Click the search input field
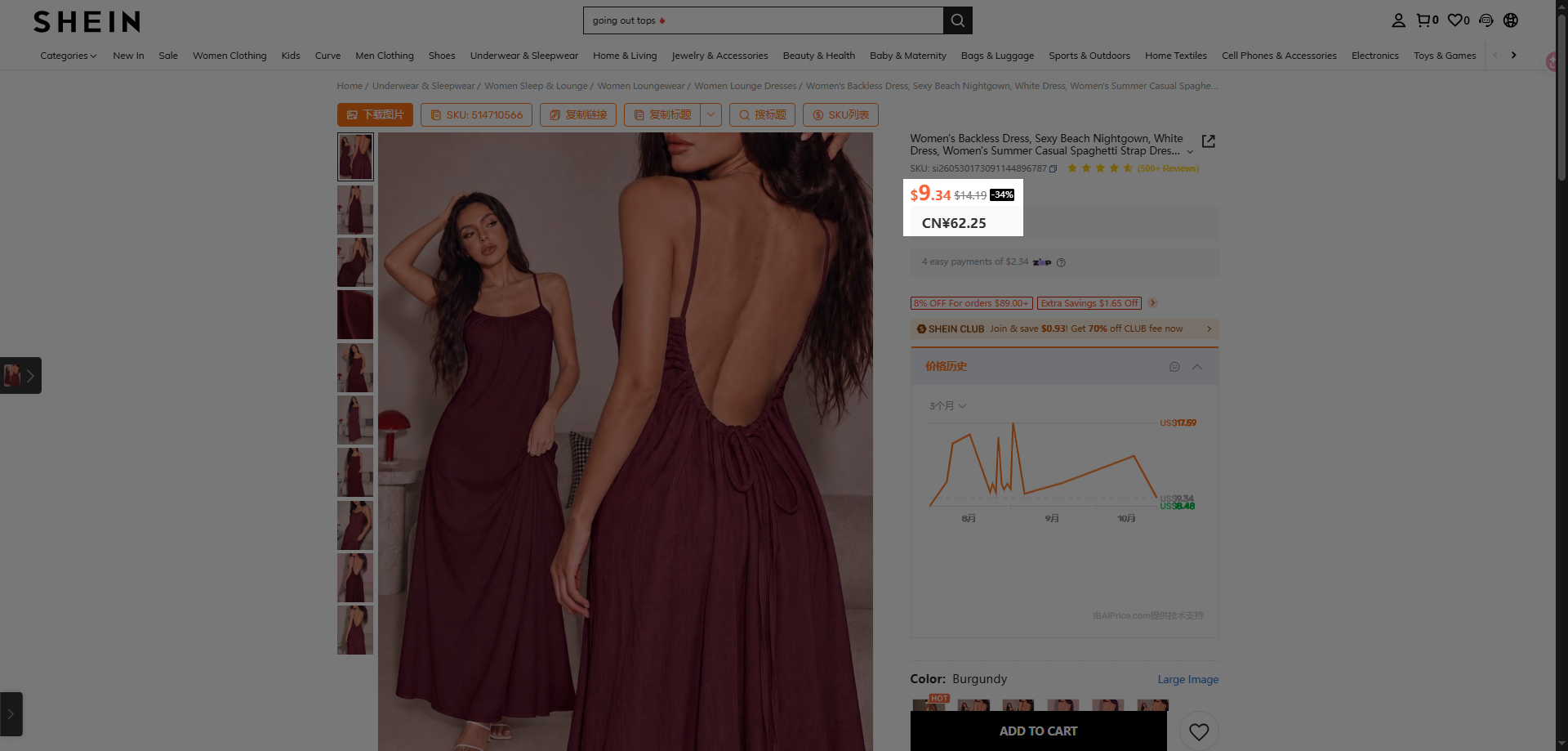This screenshot has width=1568, height=751. point(763,20)
